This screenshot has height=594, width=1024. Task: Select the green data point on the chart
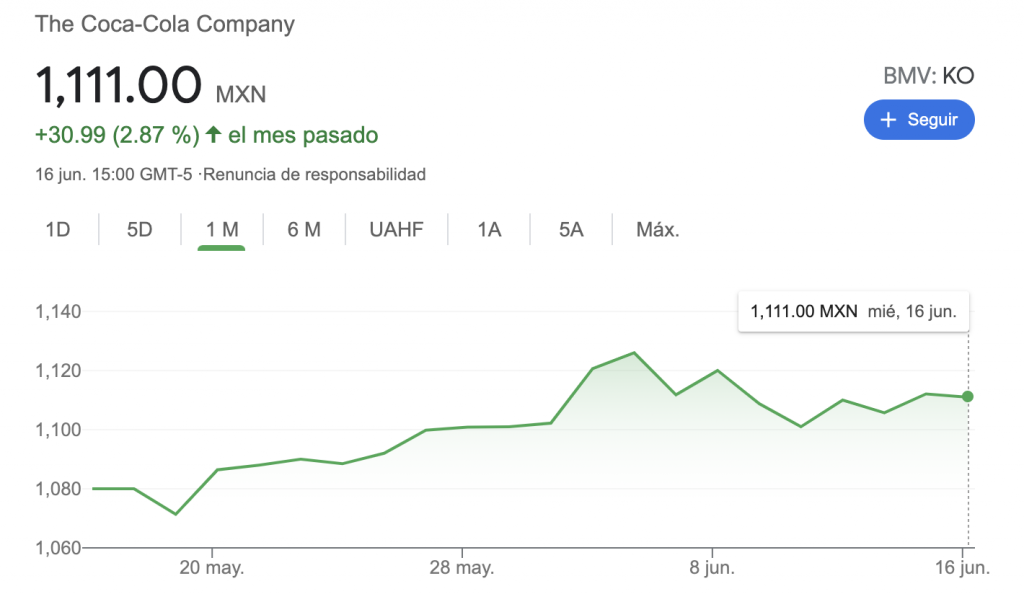click(966, 397)
